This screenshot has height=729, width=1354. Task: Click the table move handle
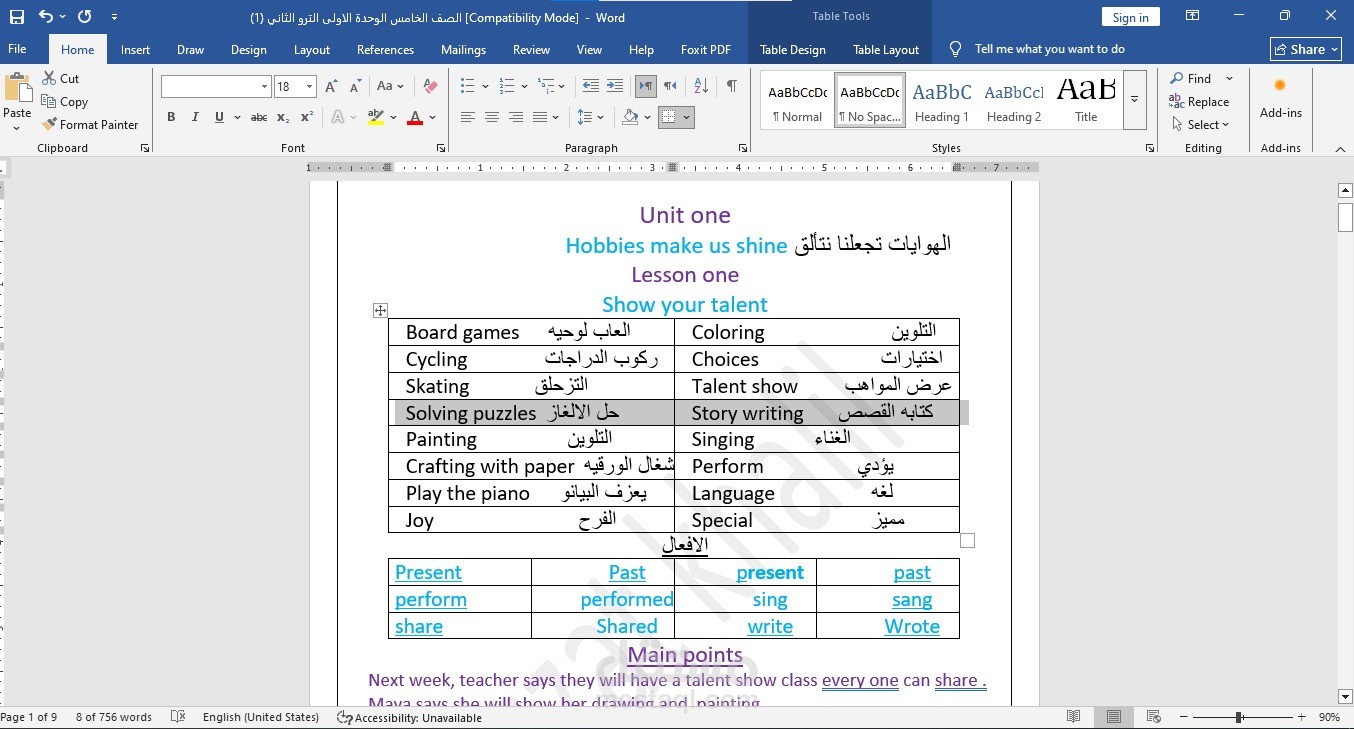pos(380,310)
